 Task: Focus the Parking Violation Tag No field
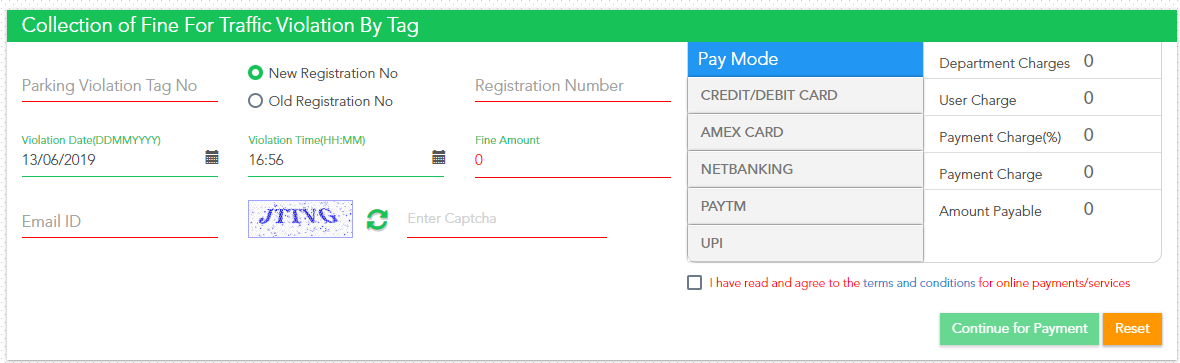coord(120,86)
